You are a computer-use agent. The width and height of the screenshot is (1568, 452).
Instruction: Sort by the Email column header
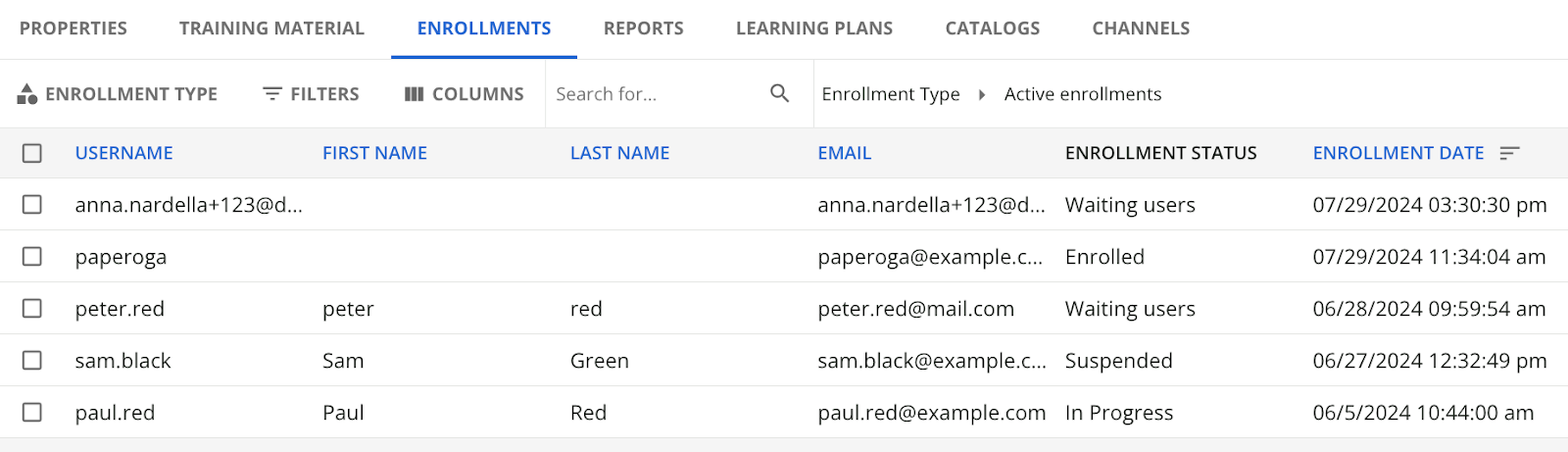coord(845,153)
